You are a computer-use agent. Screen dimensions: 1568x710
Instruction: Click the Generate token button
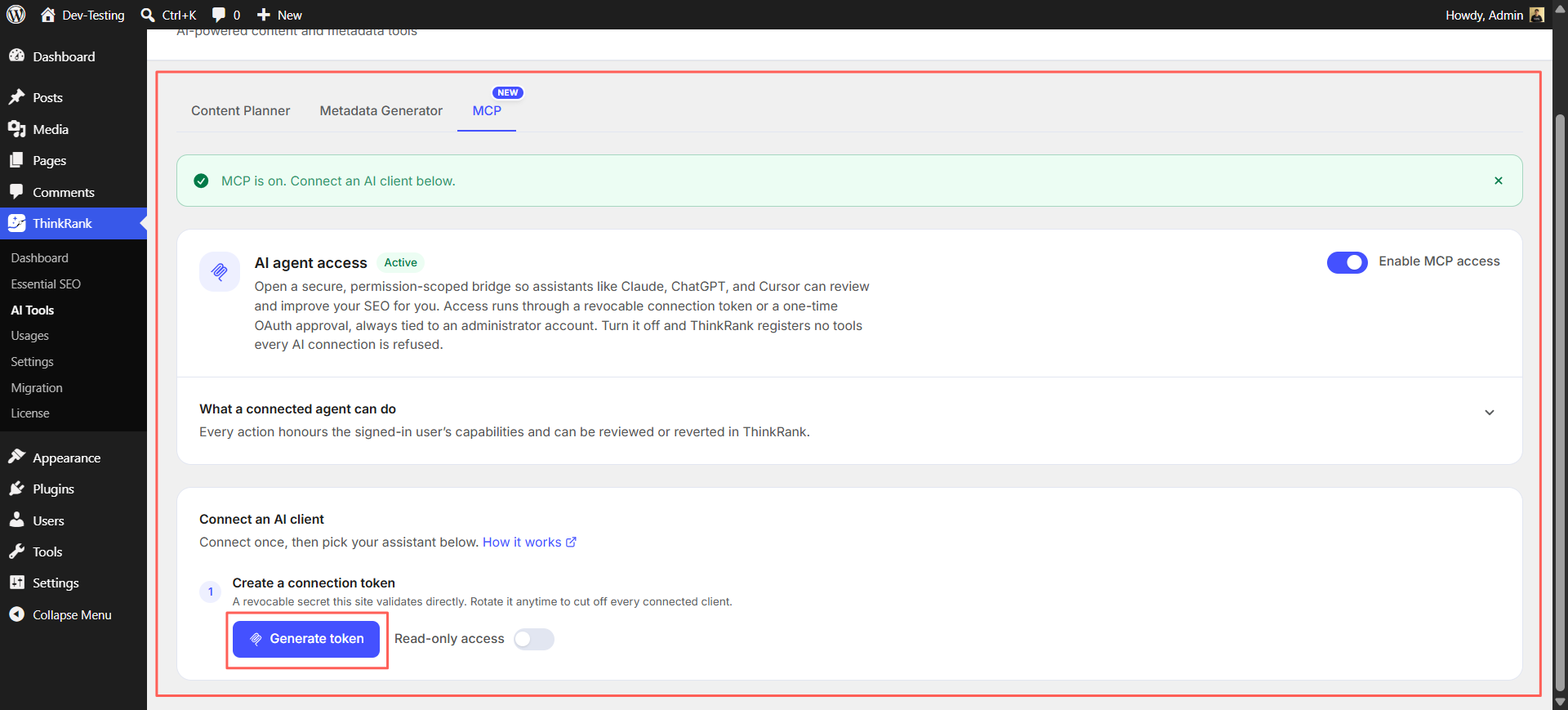click(306, 639)
